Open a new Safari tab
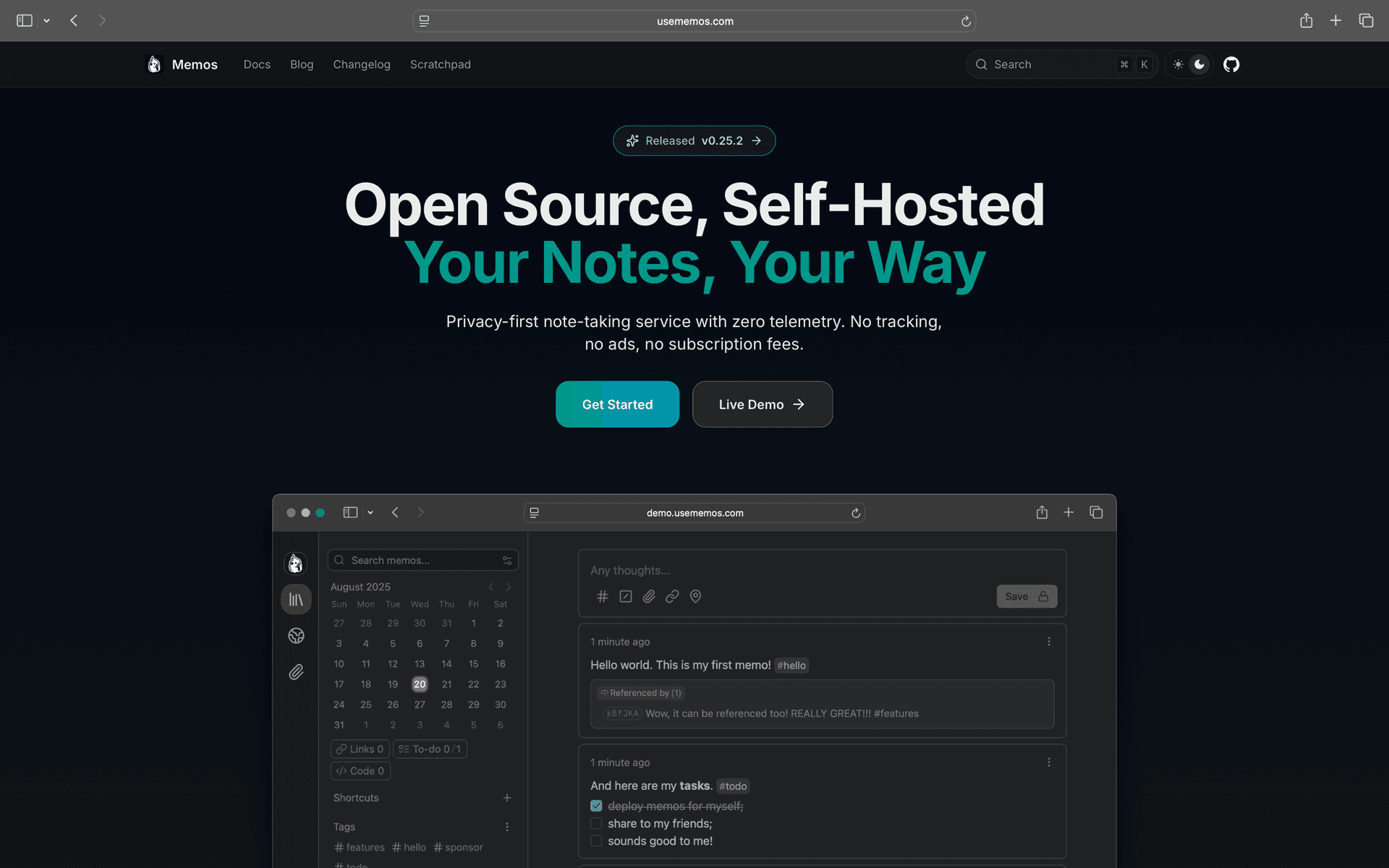The height and width of the screenshot is (868, 1389). coord(1335,21)
